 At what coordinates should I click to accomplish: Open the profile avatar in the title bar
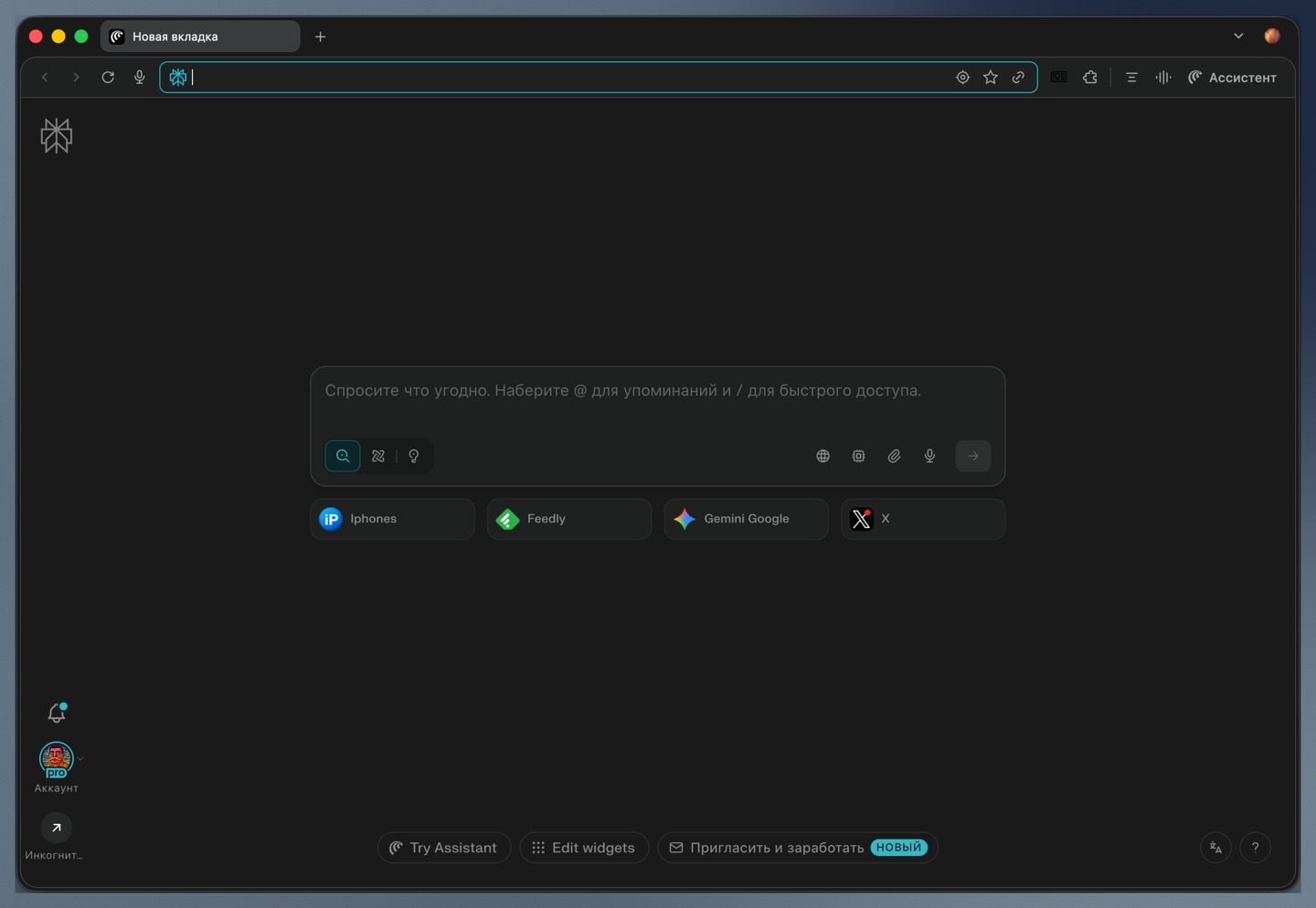click(x=1272, y=37)
